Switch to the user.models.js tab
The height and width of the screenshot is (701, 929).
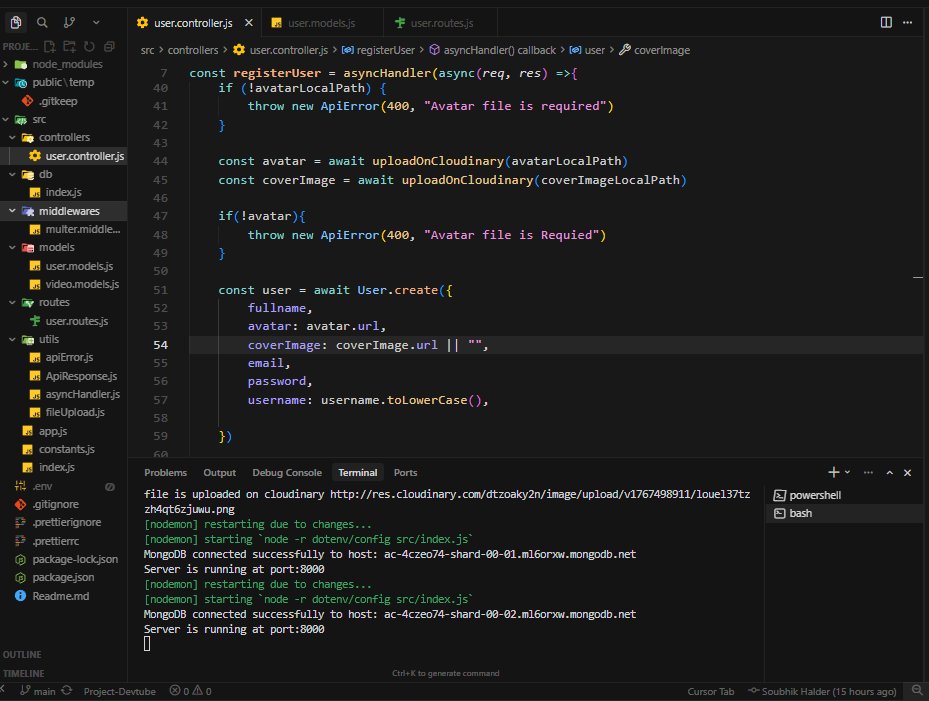tap(322, 23)
